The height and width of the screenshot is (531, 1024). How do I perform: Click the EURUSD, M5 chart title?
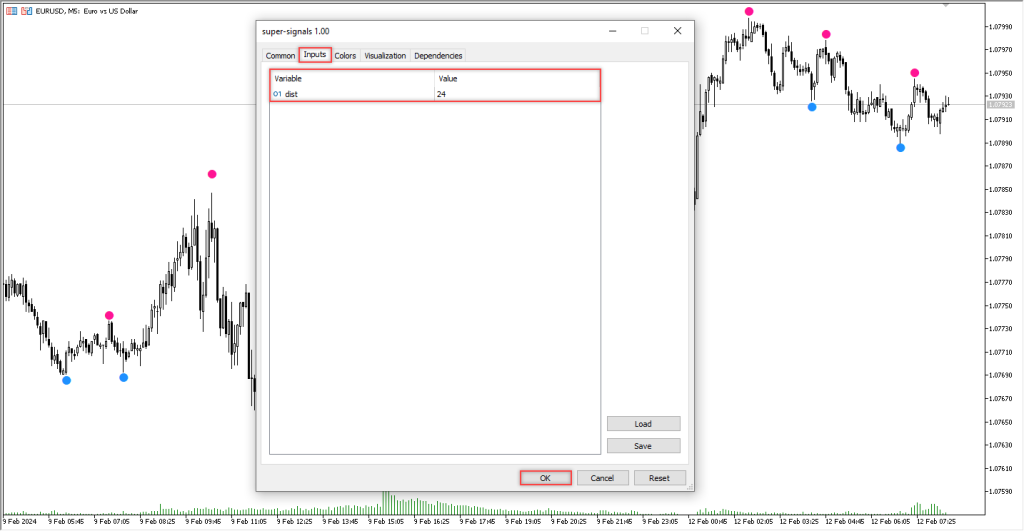point(87,11)
